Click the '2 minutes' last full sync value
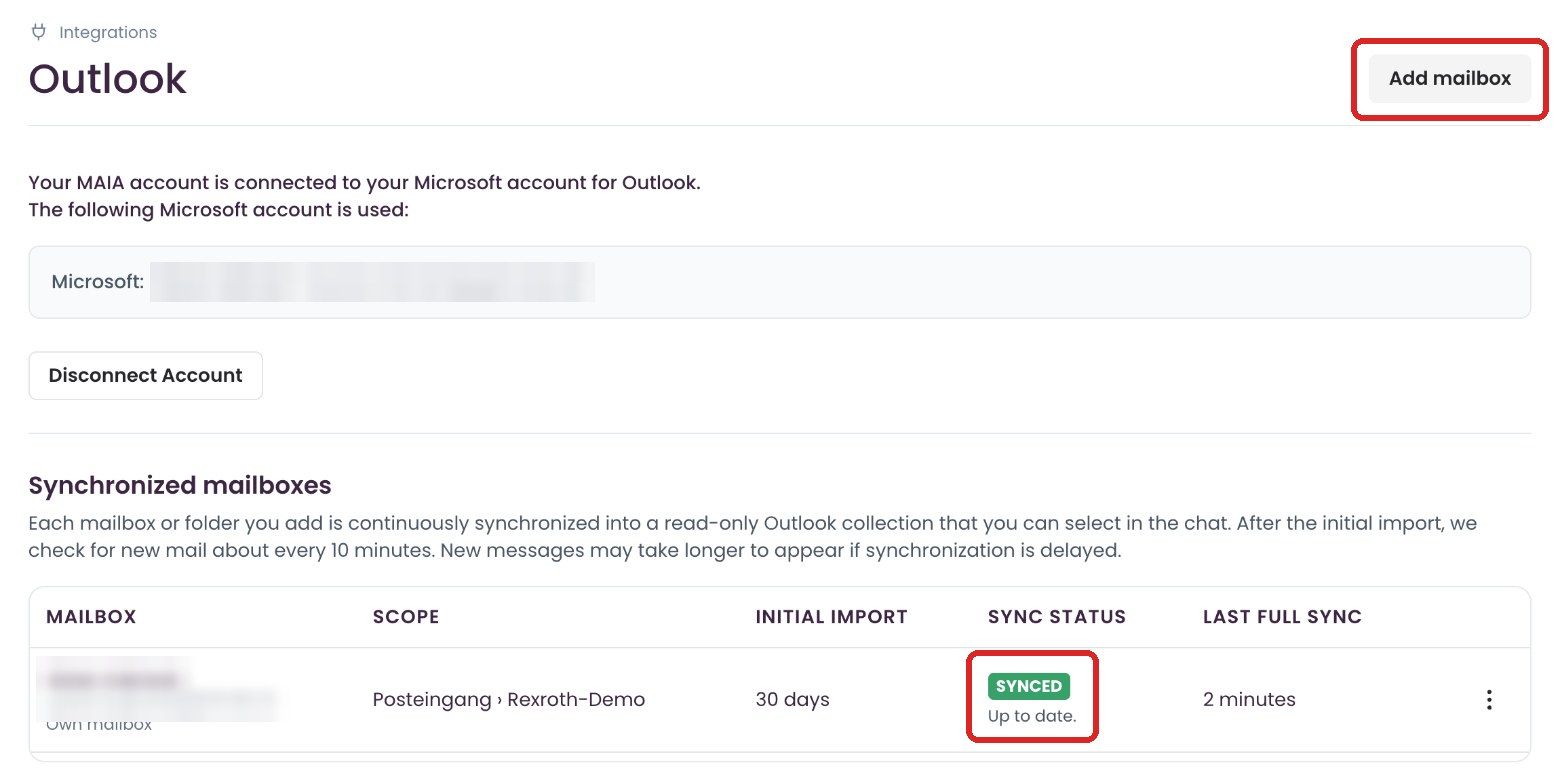Viewport: 1560px width, 784px height. coord(1249,700)
